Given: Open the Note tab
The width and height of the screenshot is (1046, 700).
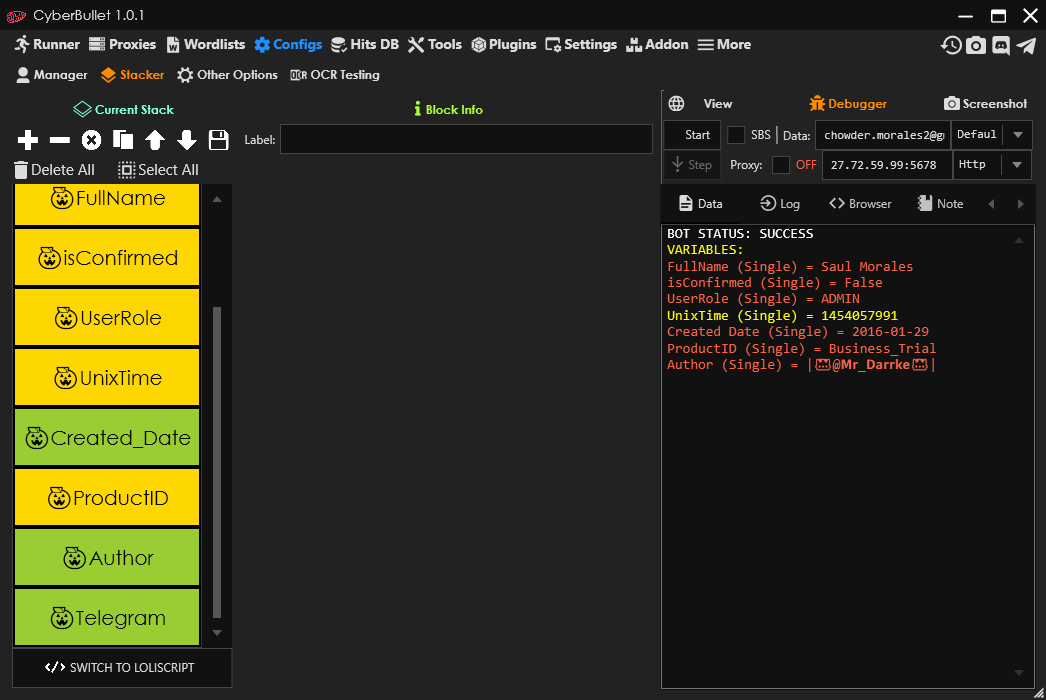Looking at the screenshot, I should (x=940, y=204).
